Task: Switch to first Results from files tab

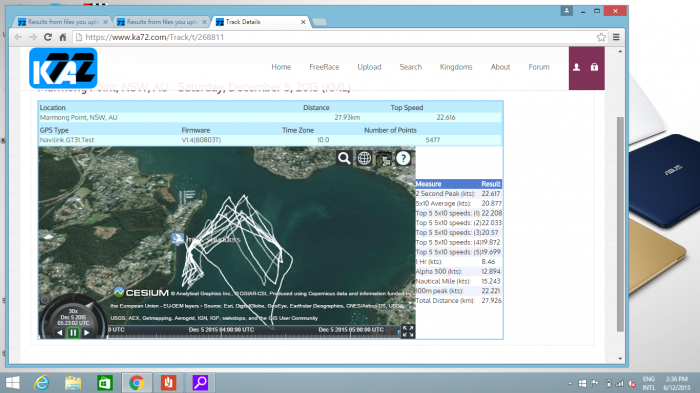Action: [62, 21]
